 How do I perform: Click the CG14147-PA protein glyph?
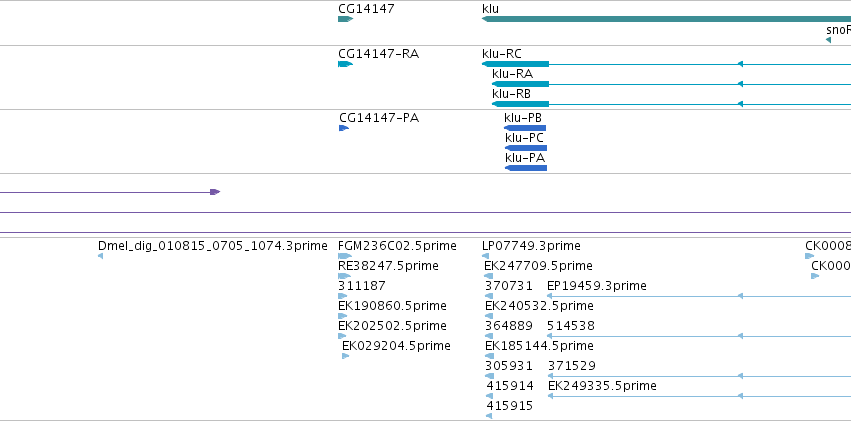tap(344, 128)
